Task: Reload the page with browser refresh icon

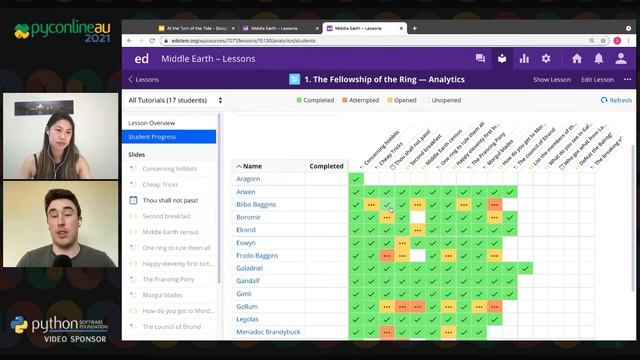Action: 152,41
